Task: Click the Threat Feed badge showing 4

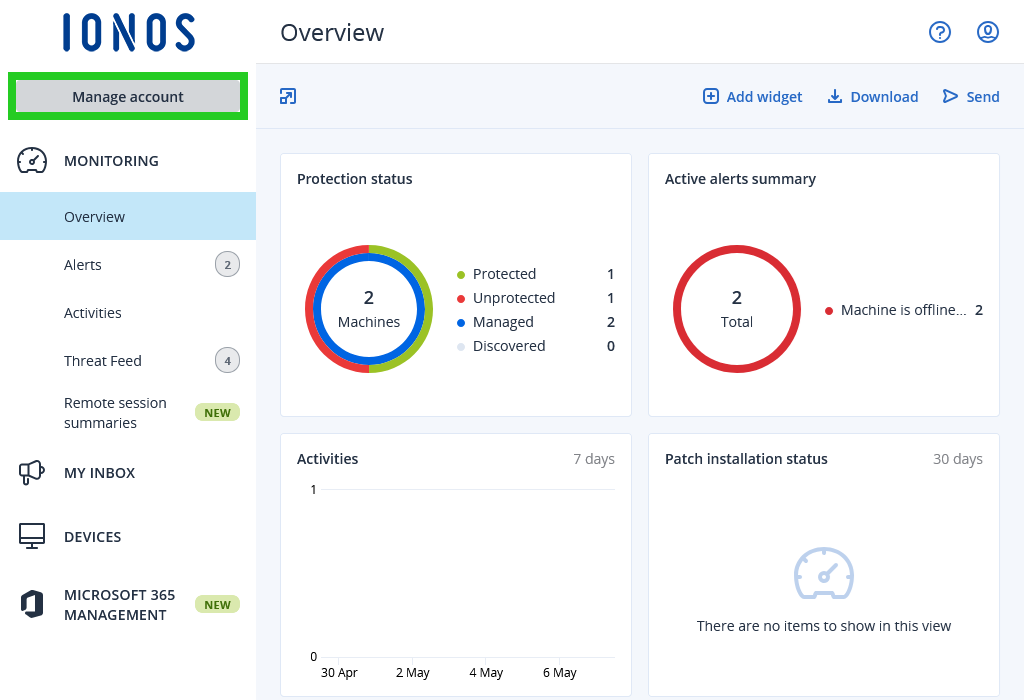Action: click(227, 360)
